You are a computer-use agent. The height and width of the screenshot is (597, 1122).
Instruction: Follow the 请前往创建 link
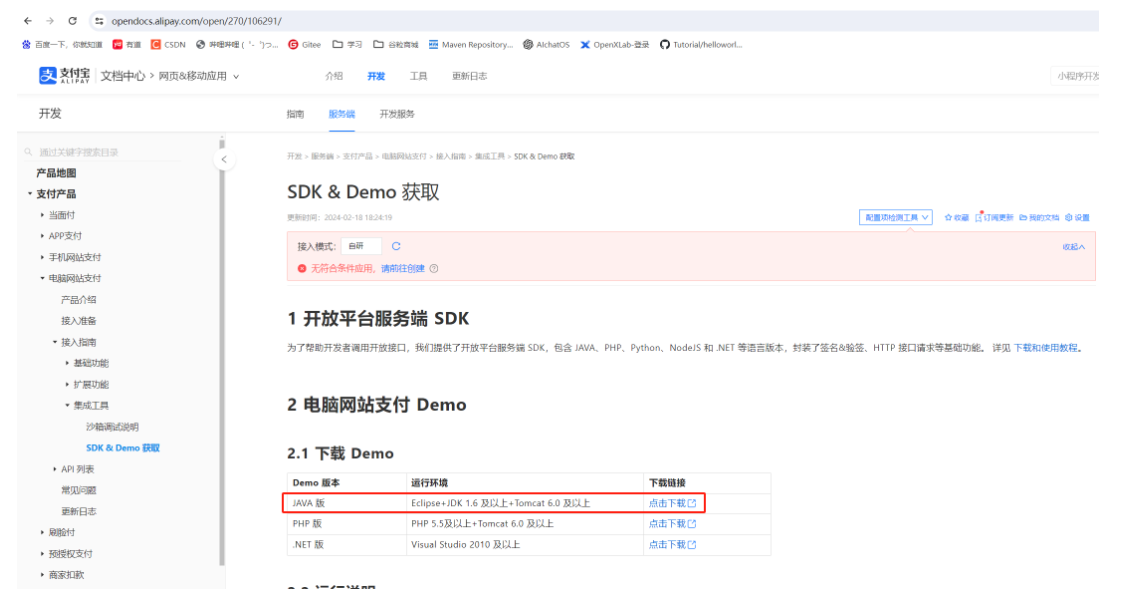[402, 268]
